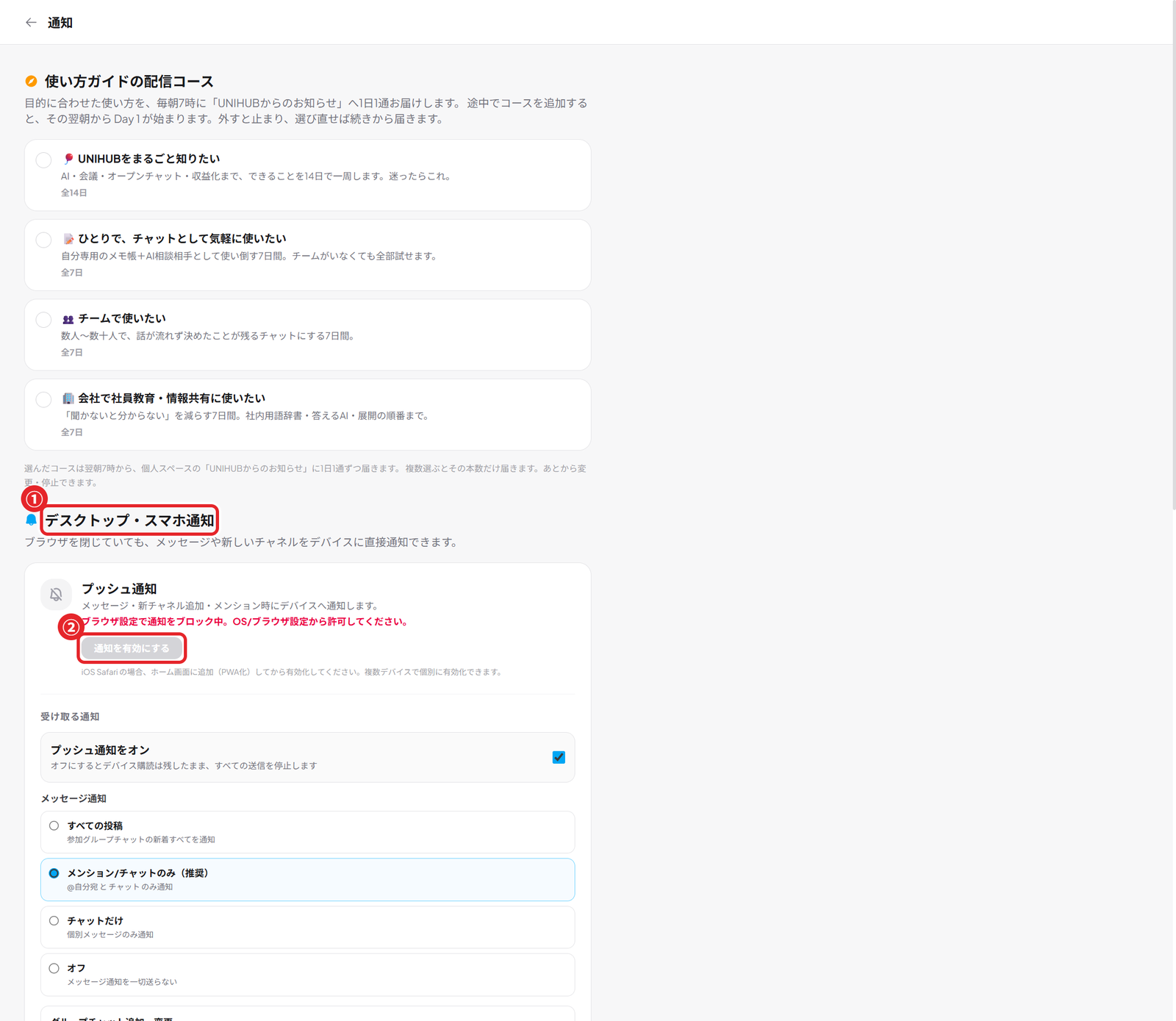The image size is (1176, 1021).
Task: Click the プッシュ通知 title text
Action: click(x=119, y=589)
